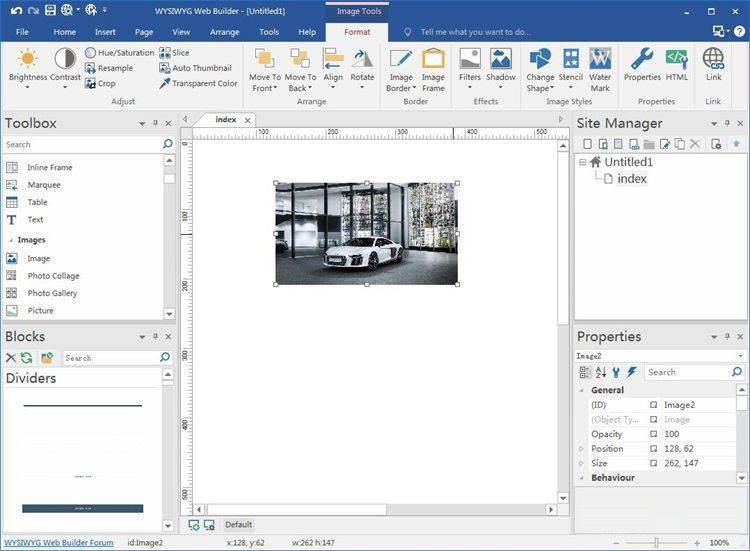Pin the Toolbox panel
750x551 pixels.
(155, 124)
